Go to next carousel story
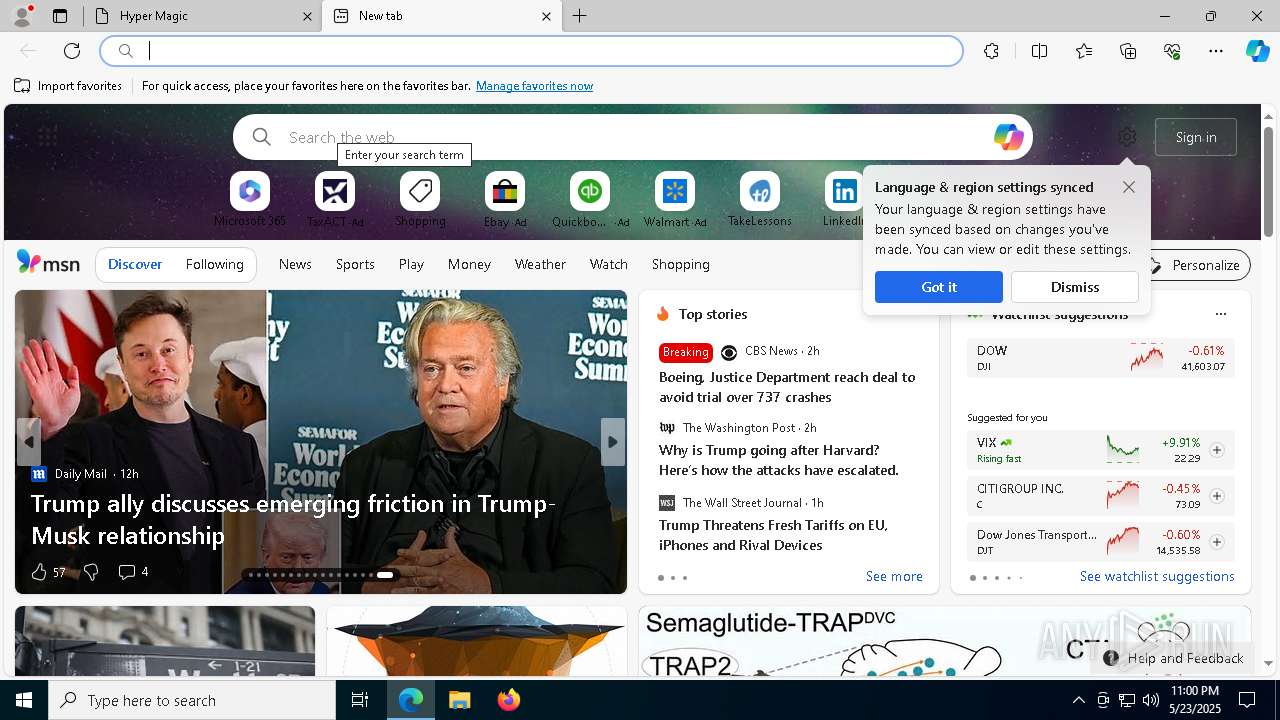Screen dimensions: 1280x720 pos(613,442)
